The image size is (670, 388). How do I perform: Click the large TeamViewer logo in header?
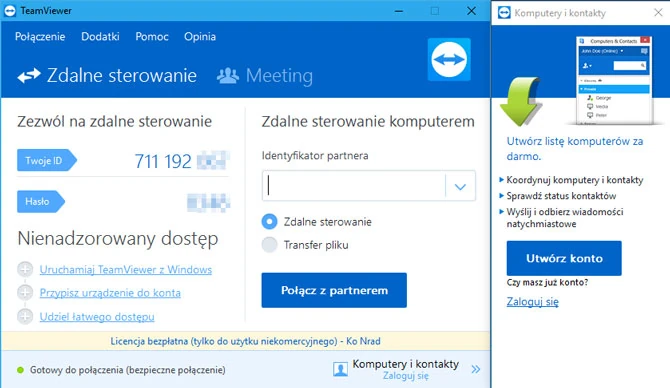click(x=449, y=59)
